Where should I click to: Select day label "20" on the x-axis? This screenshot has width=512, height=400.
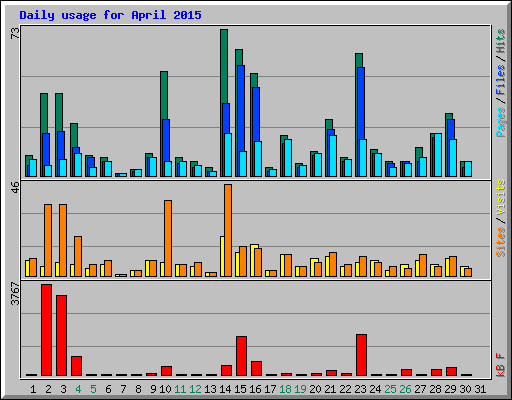(315, 389)
